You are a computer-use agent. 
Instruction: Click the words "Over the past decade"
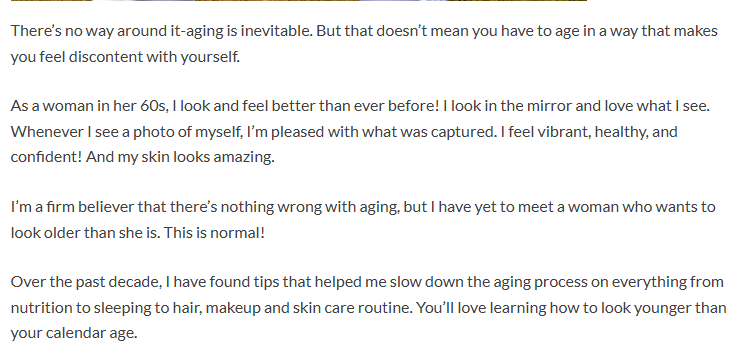click(x=85, y=282)
